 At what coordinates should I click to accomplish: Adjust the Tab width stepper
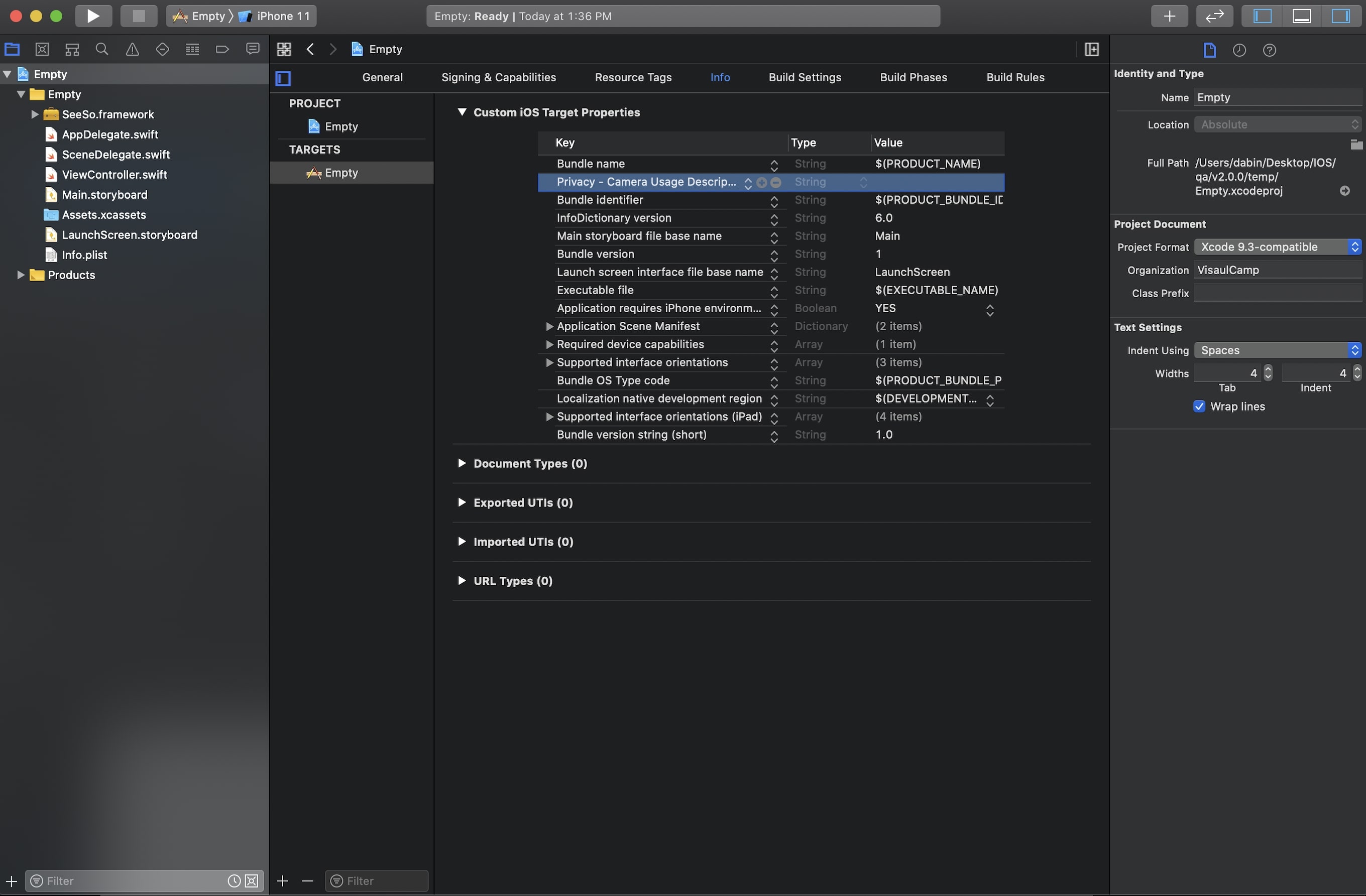pyautogui.click(x=1268, y=373)
